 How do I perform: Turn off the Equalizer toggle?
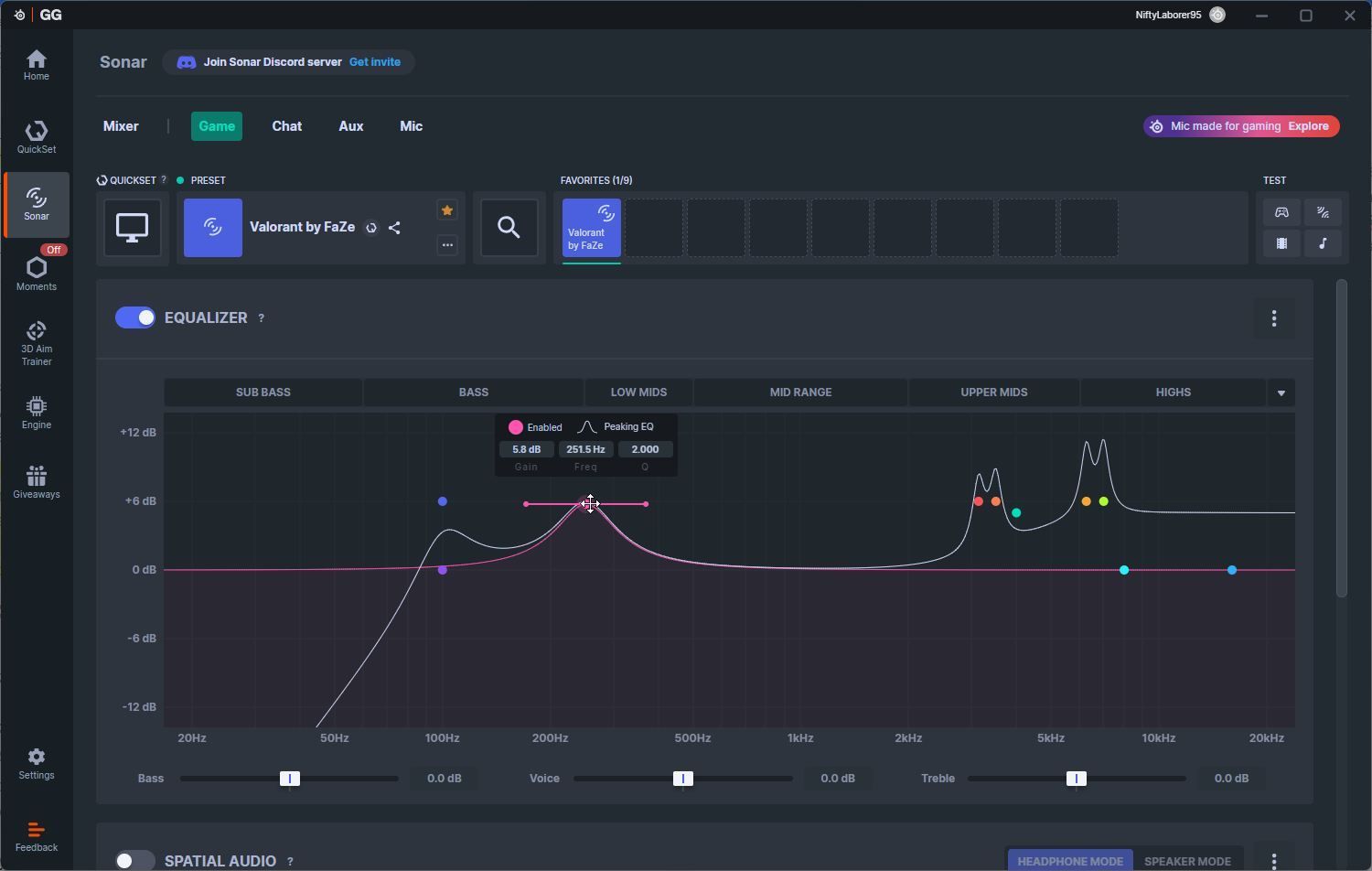click(135, 317)
